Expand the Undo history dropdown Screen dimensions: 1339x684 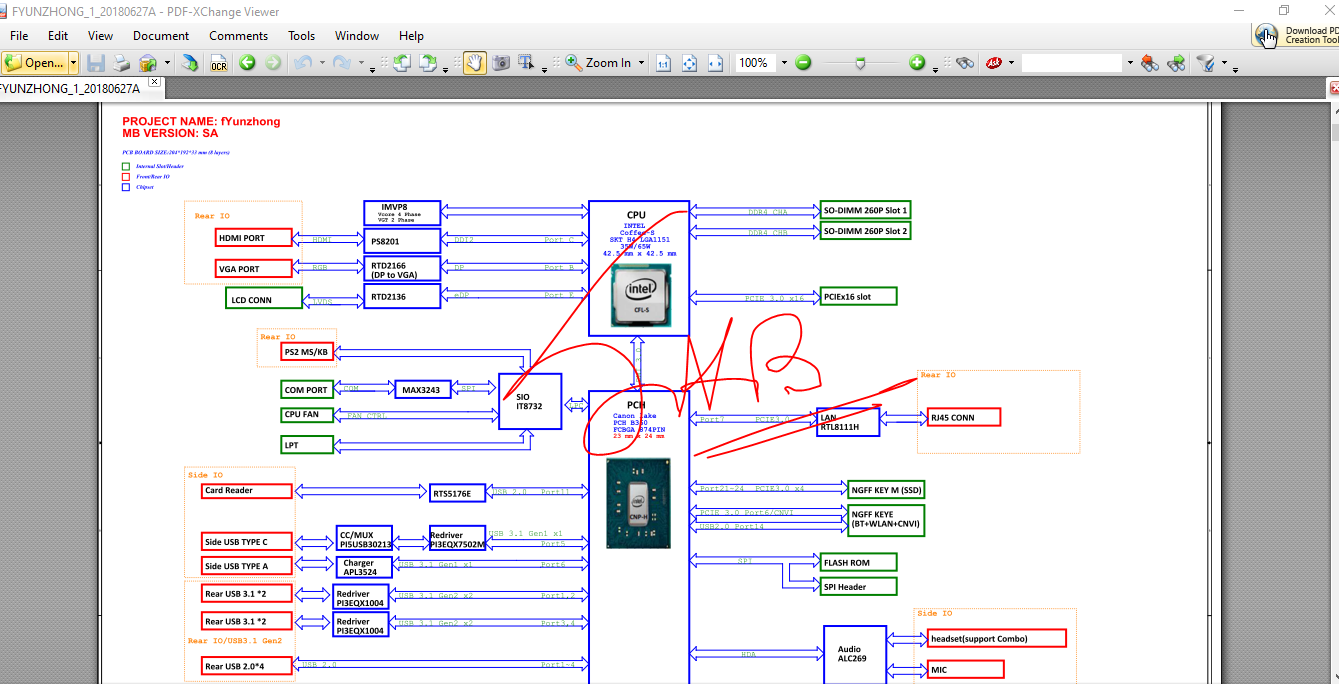click(x=322, y=63)
